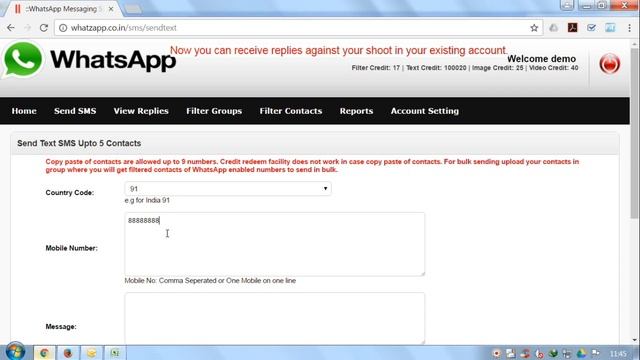Click the address bar URL whatzapp.co.in
640x360 pixels.
124,28
